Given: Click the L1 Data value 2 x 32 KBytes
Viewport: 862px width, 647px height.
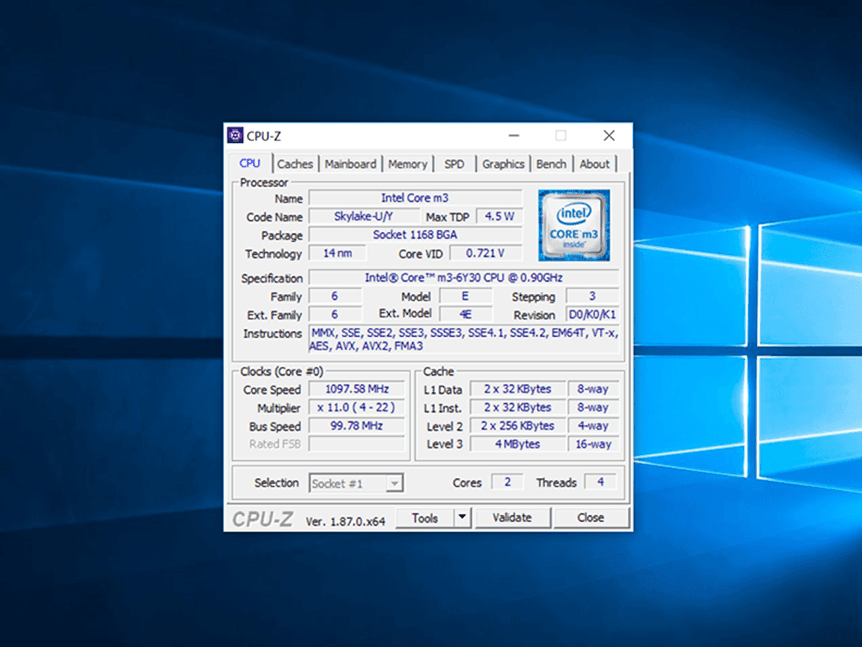Looking at the screenshot, I should pyautogui.click(x=517, y=389).
